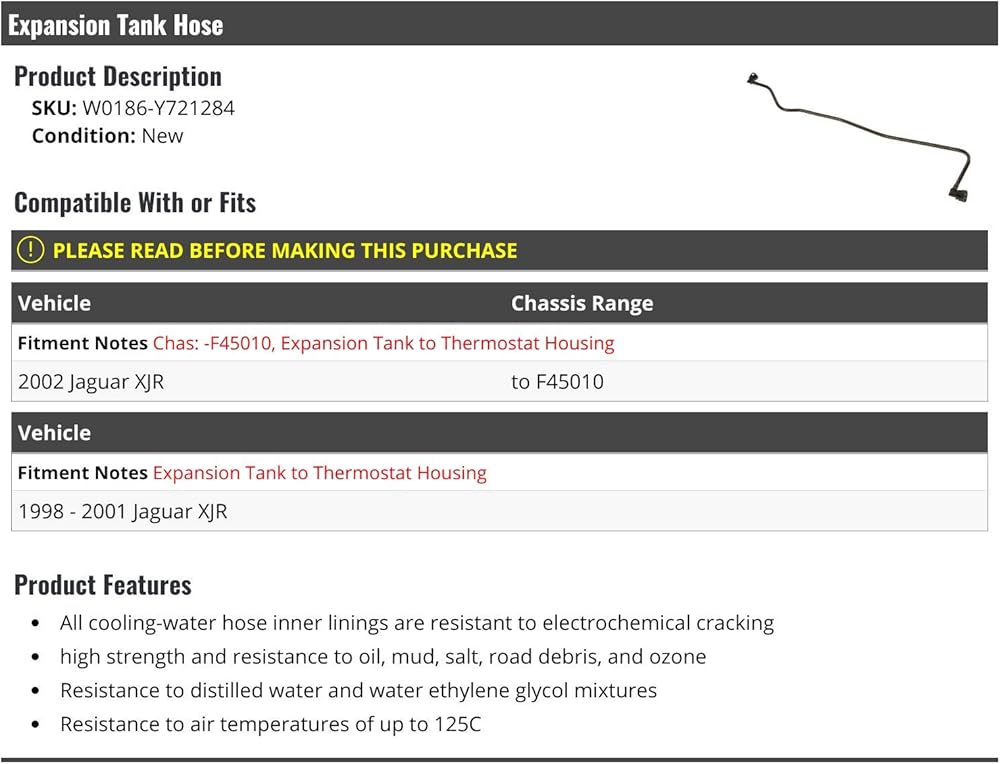This screenshot has height=764, width=1000.
Task: Click the Chassis Range column header
Action: 582,303
